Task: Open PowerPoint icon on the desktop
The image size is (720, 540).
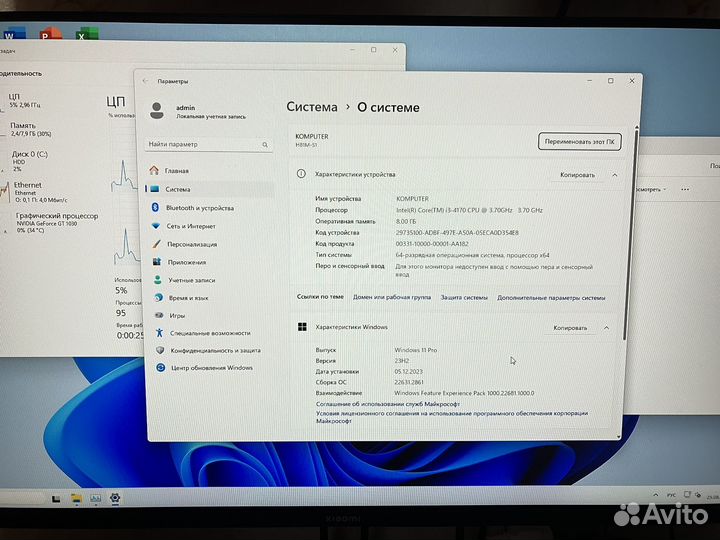Action: coord(51,33)
